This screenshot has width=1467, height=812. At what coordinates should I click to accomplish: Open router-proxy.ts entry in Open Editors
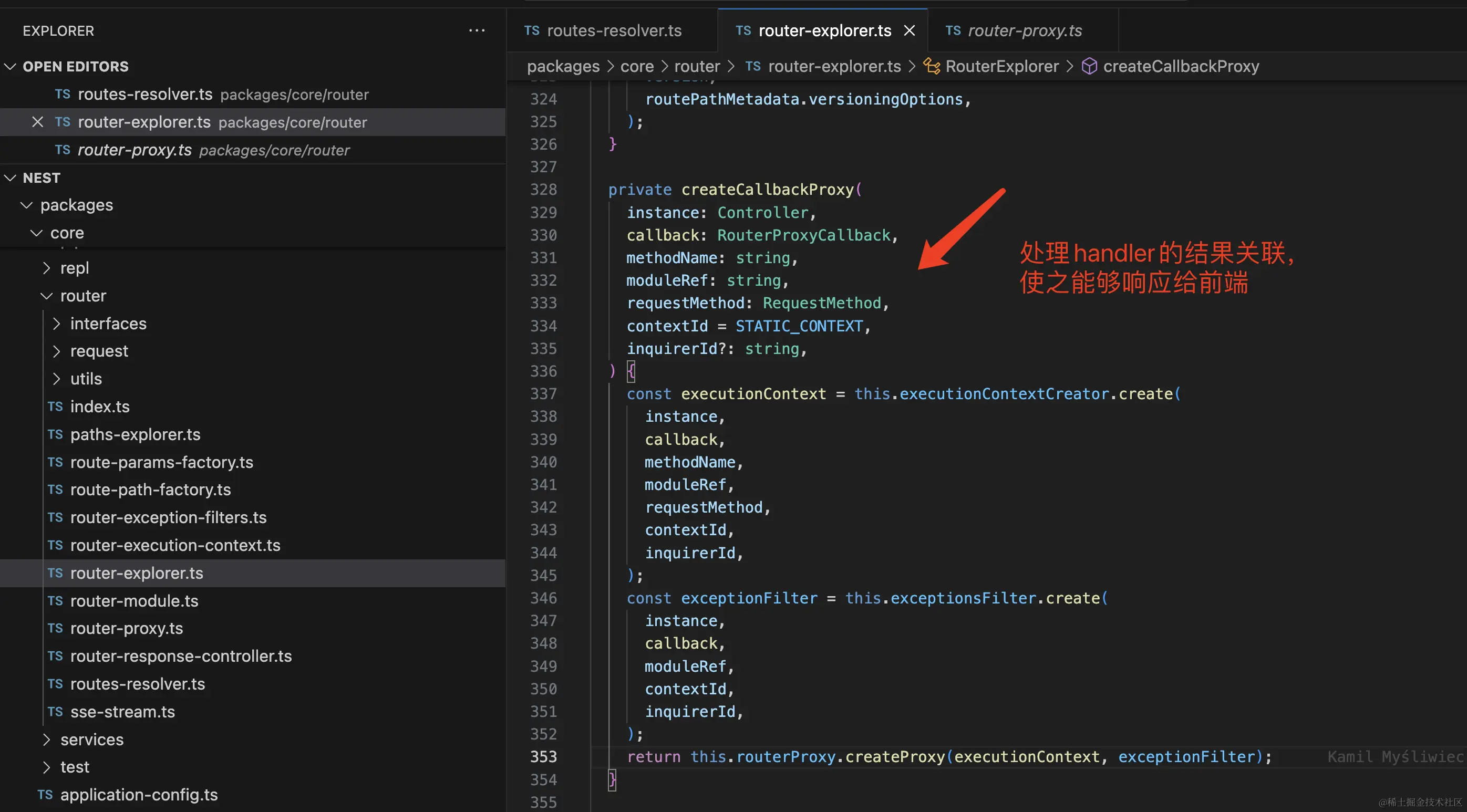[x=135, y=150]
